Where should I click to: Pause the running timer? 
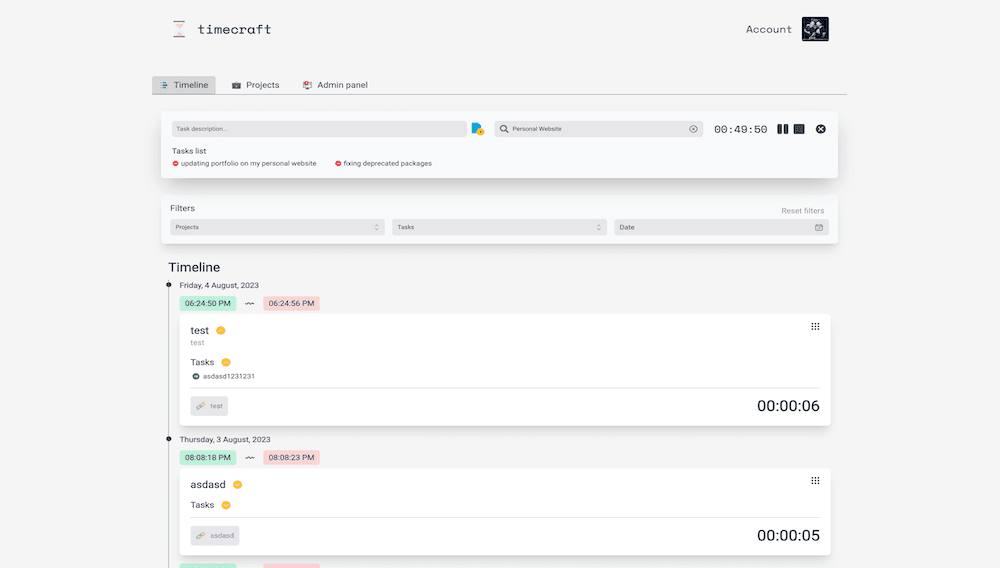point(783,129)
